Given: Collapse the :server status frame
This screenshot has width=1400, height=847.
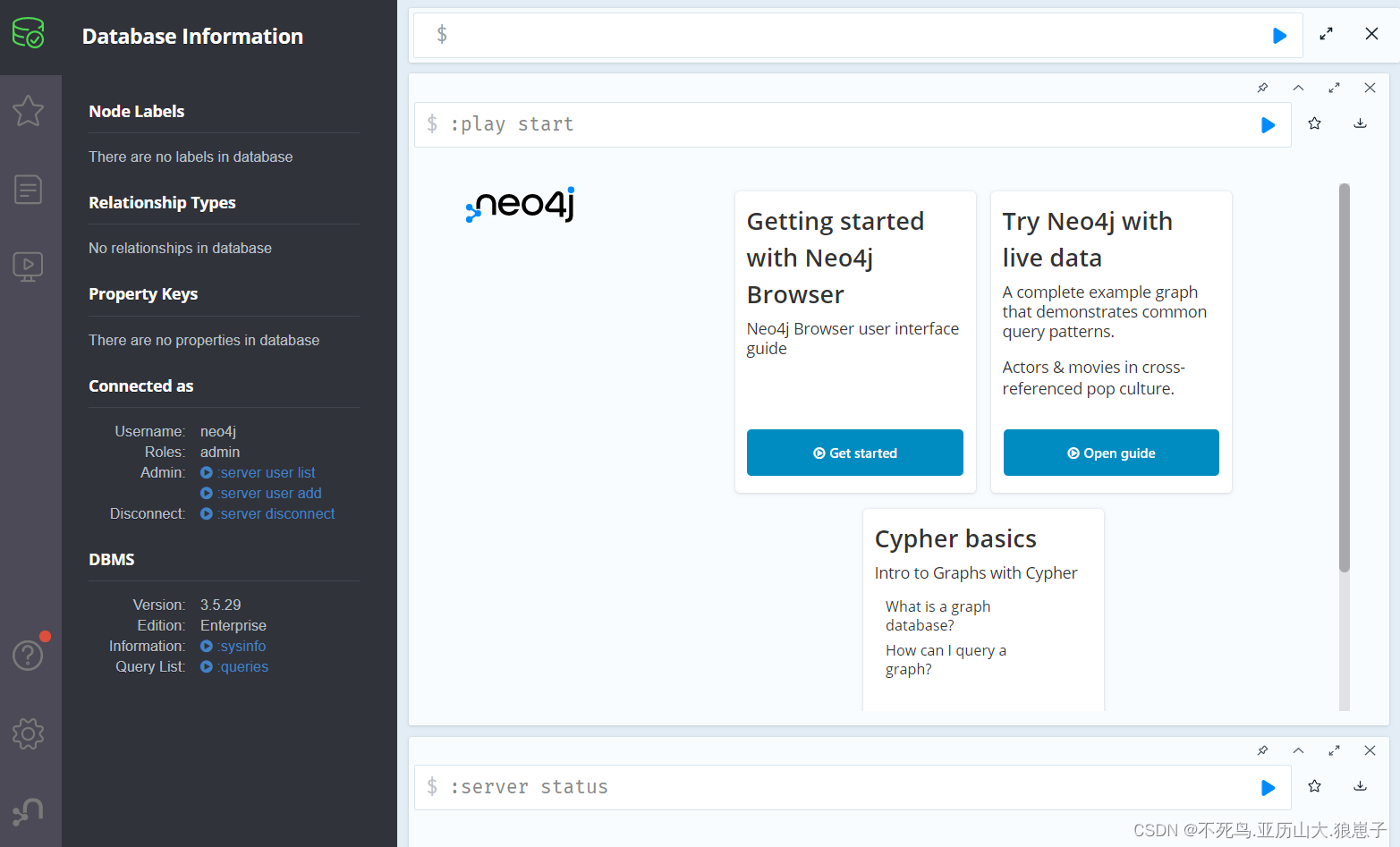Looking at the screenshot, I should pyautogui.click(x=1298, y=750).
